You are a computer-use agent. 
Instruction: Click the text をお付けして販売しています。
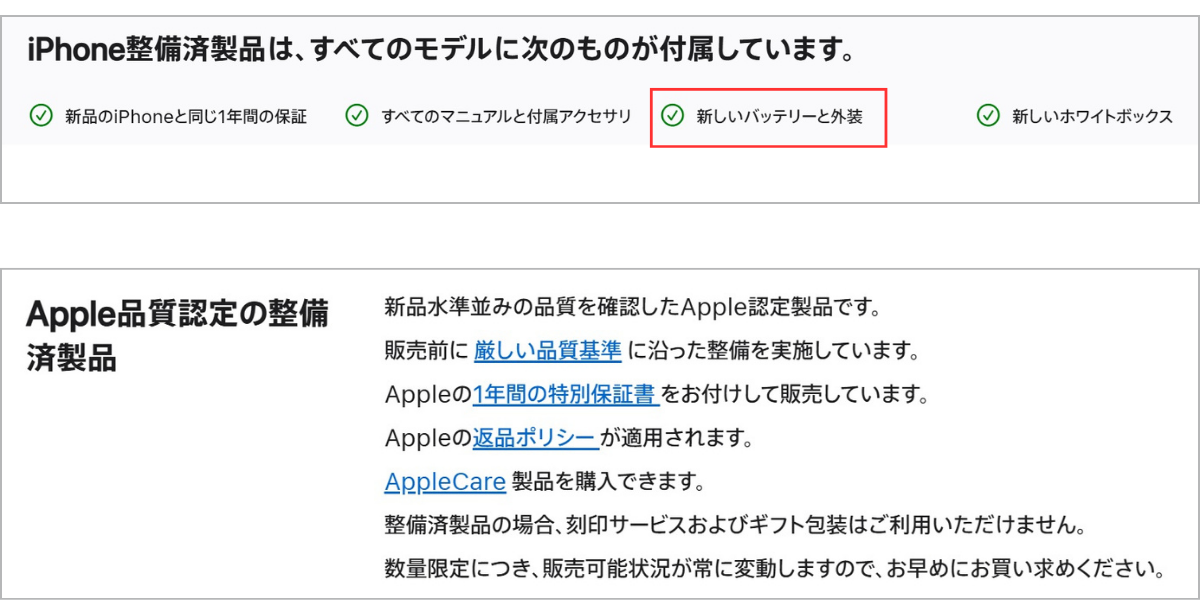pos(796,394)
